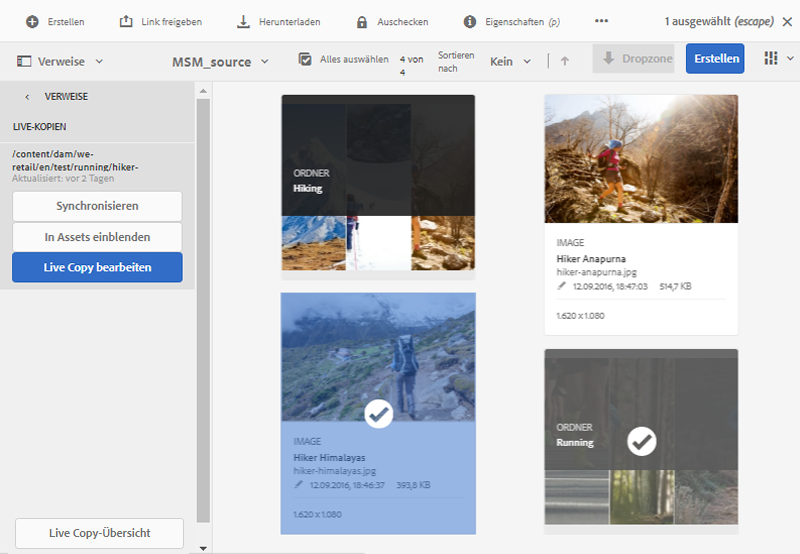Click In Assets einblenden button

[97, 237]
